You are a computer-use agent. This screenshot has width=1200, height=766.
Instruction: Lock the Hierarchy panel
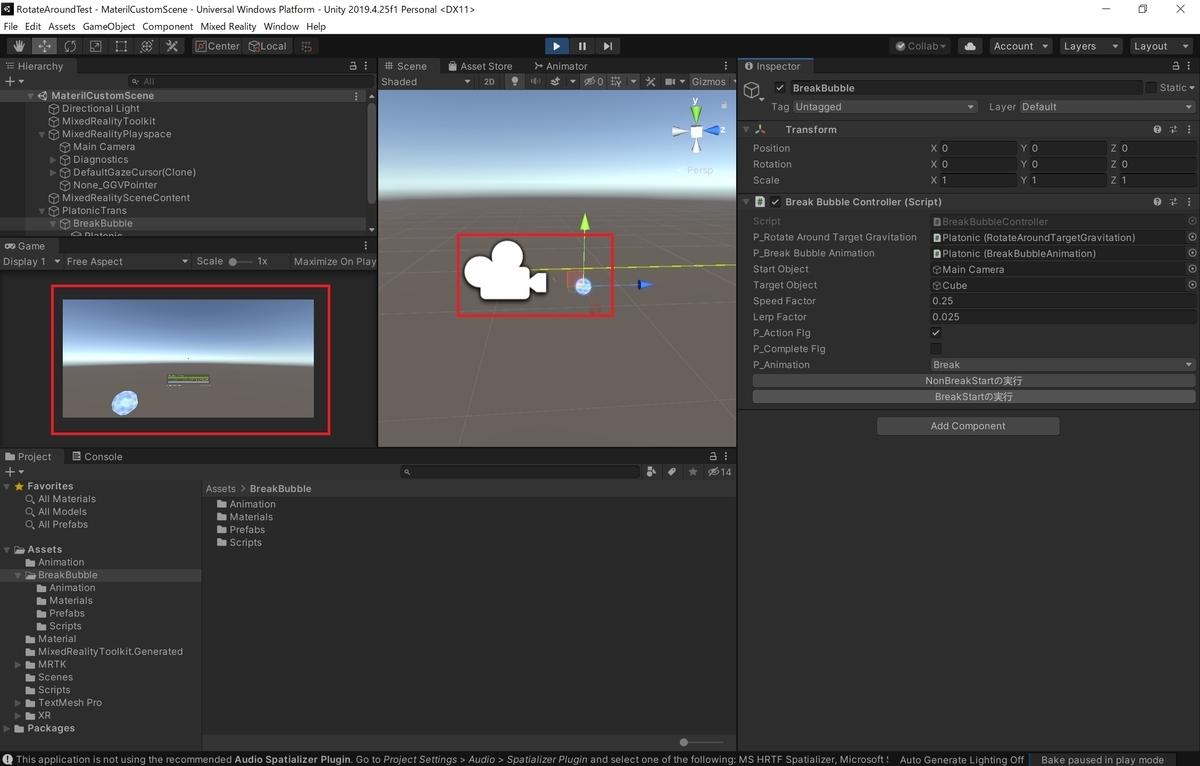point(352,66)
